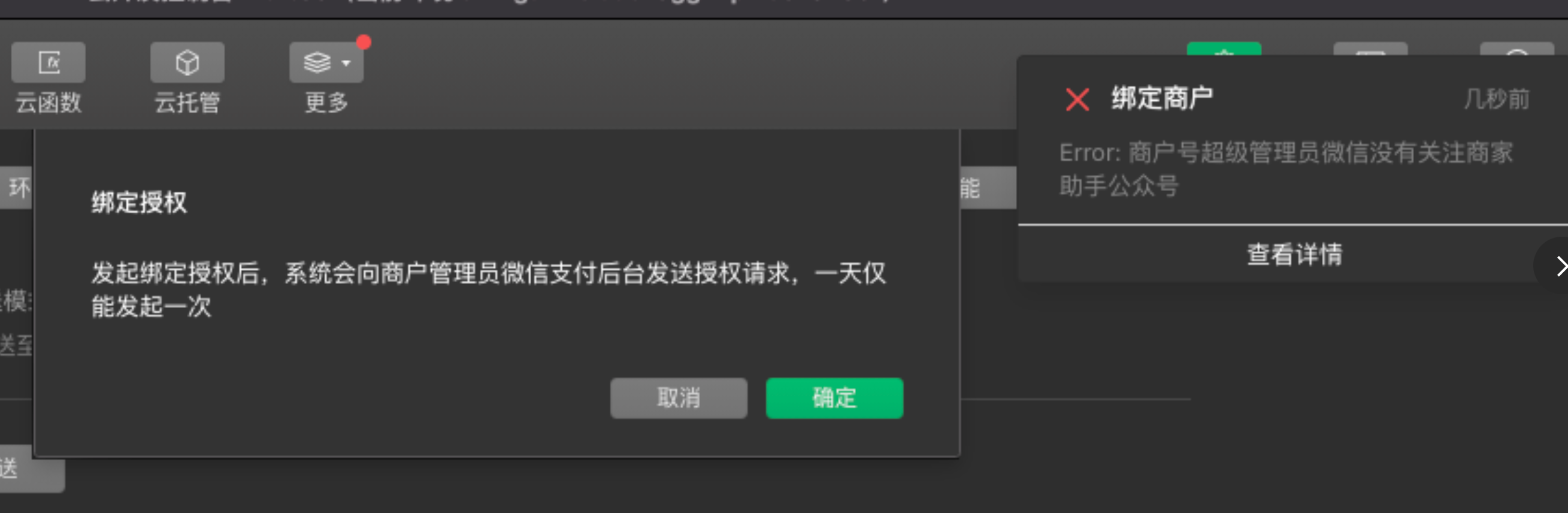Image resolution: width=1568 pixels, height=513 pixels.
Task: Click the 几秒前 timestamp in the notification
Action: 1497,99
